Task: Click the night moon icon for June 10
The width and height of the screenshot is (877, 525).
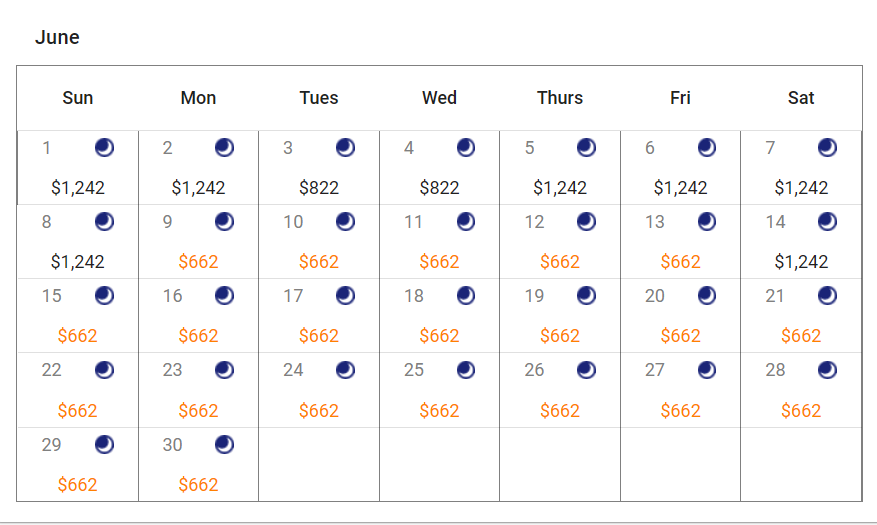Action: [x=345, y=222]
